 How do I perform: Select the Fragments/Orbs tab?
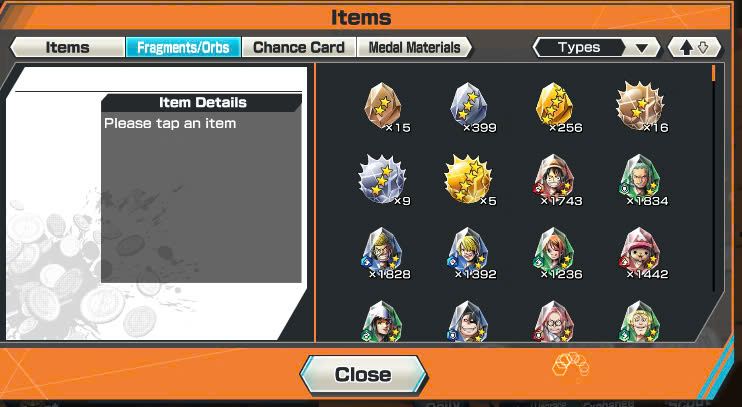tap(183, 47)
